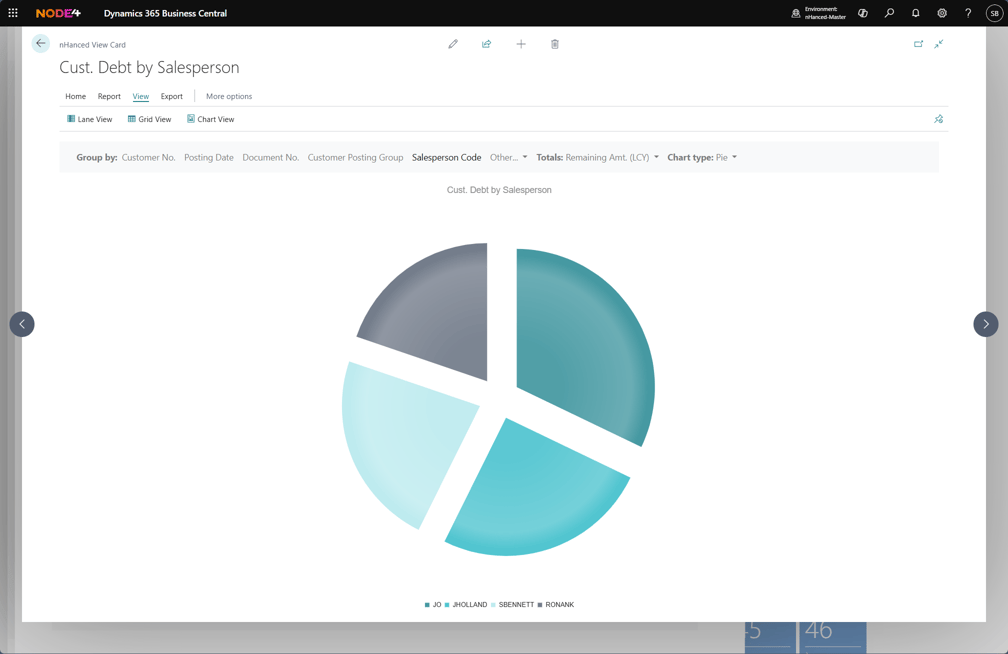
Task: Open settings gear
Action: point(942,13)
